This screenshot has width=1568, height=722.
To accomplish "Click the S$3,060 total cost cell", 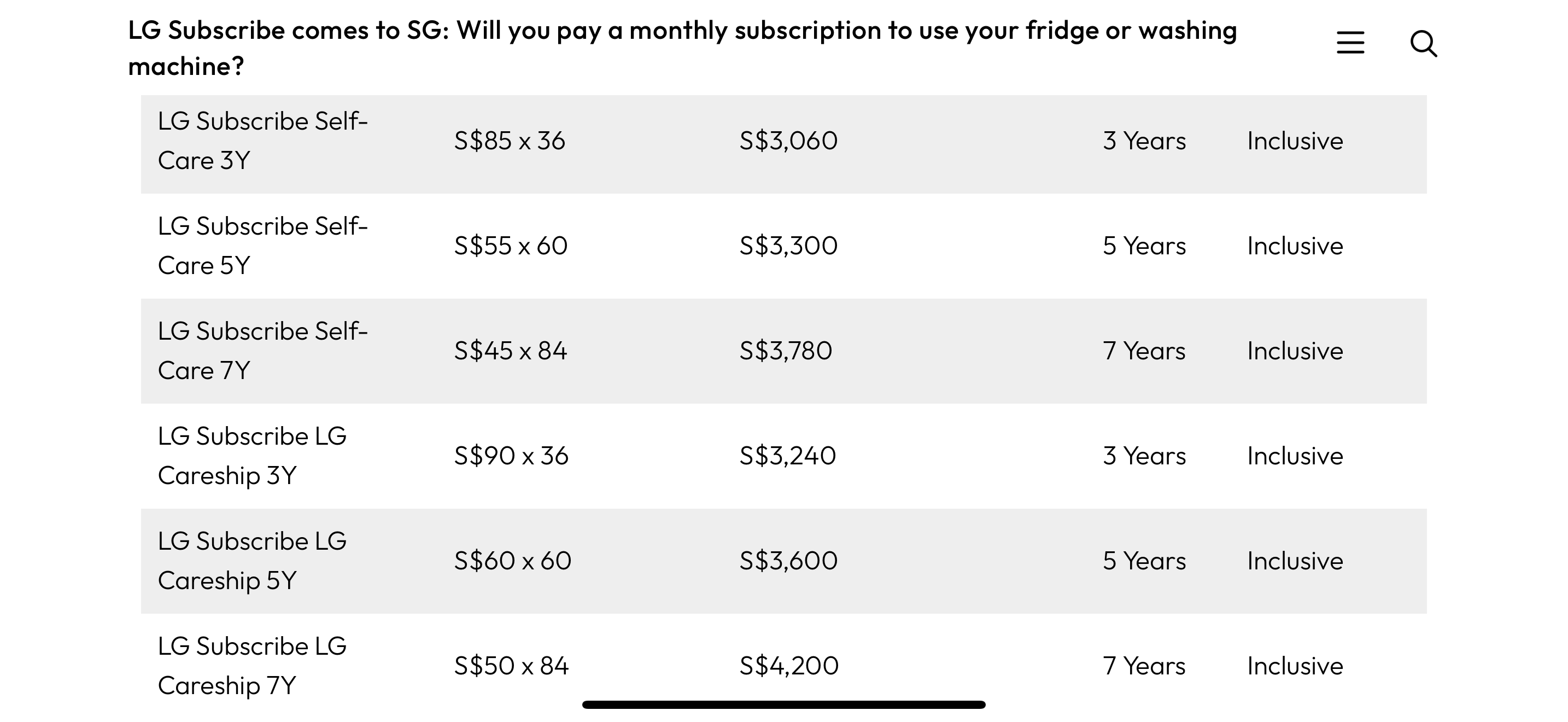I will tap(788, 141).
